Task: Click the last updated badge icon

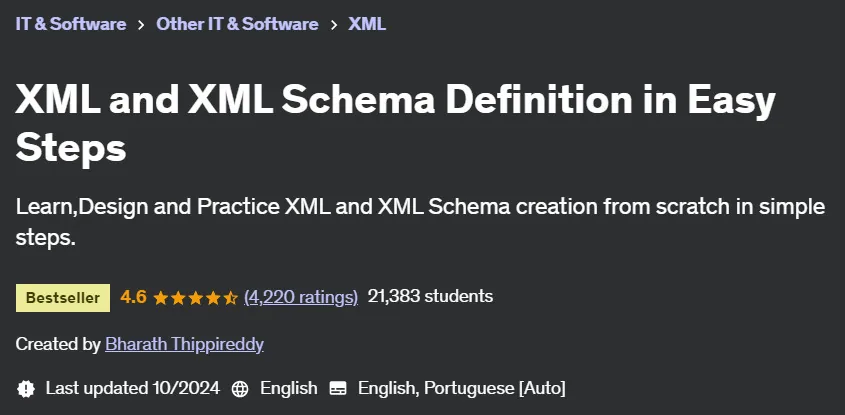Action: coord(25,389)
